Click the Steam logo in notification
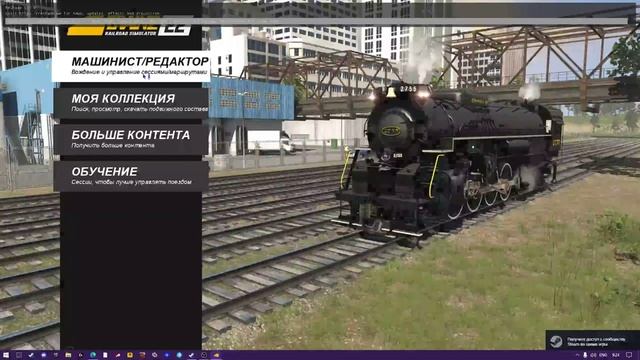This screenshot has height=360, width=640. (556, 341)
